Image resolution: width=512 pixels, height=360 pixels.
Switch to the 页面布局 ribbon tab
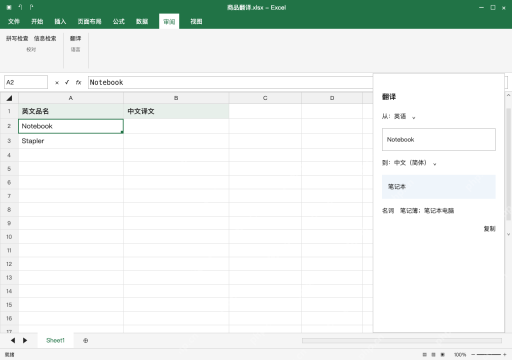pos(89,22)
